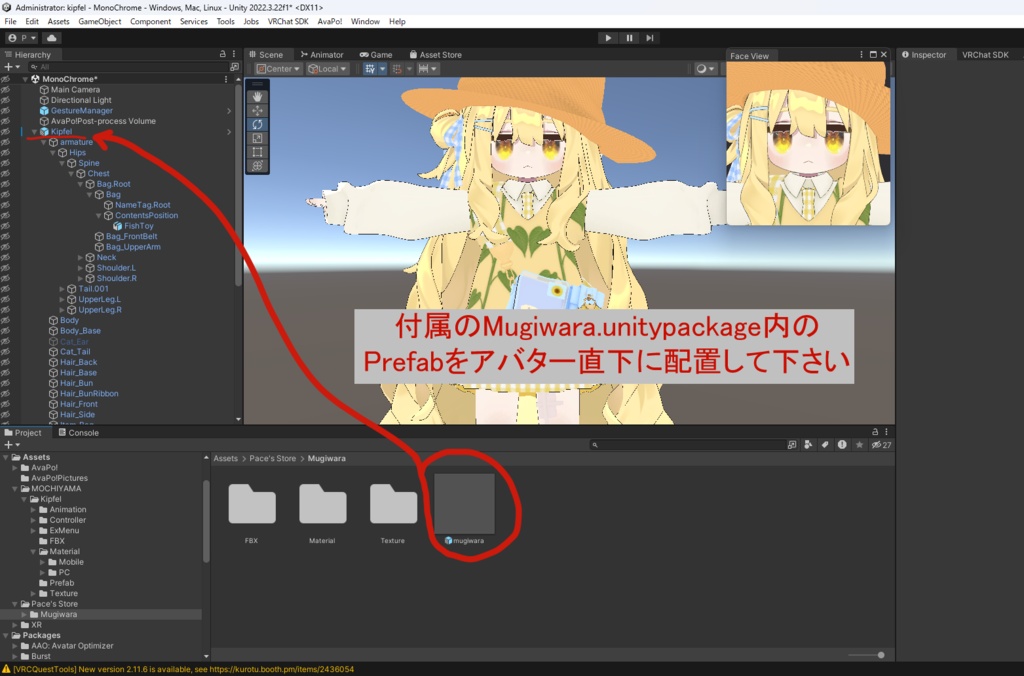Select the Rect tool in scene toolbar
Screen dimensions: 1024x676
coord(257,152)
